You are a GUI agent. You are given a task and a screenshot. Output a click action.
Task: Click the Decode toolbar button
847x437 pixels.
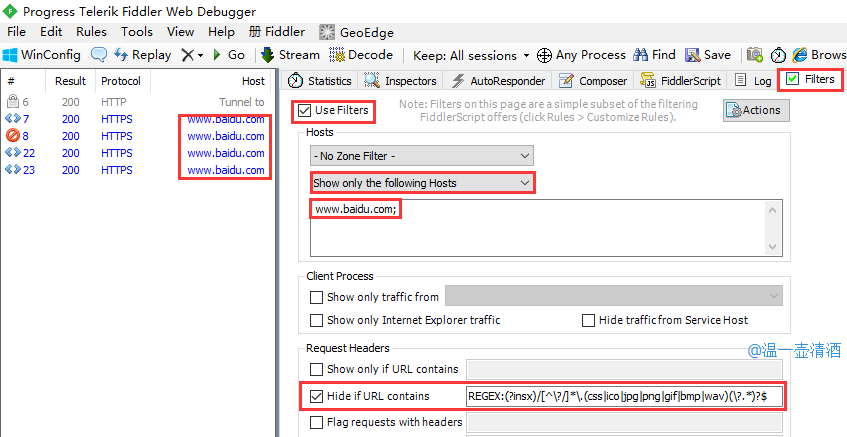click(x=361, y=55)
